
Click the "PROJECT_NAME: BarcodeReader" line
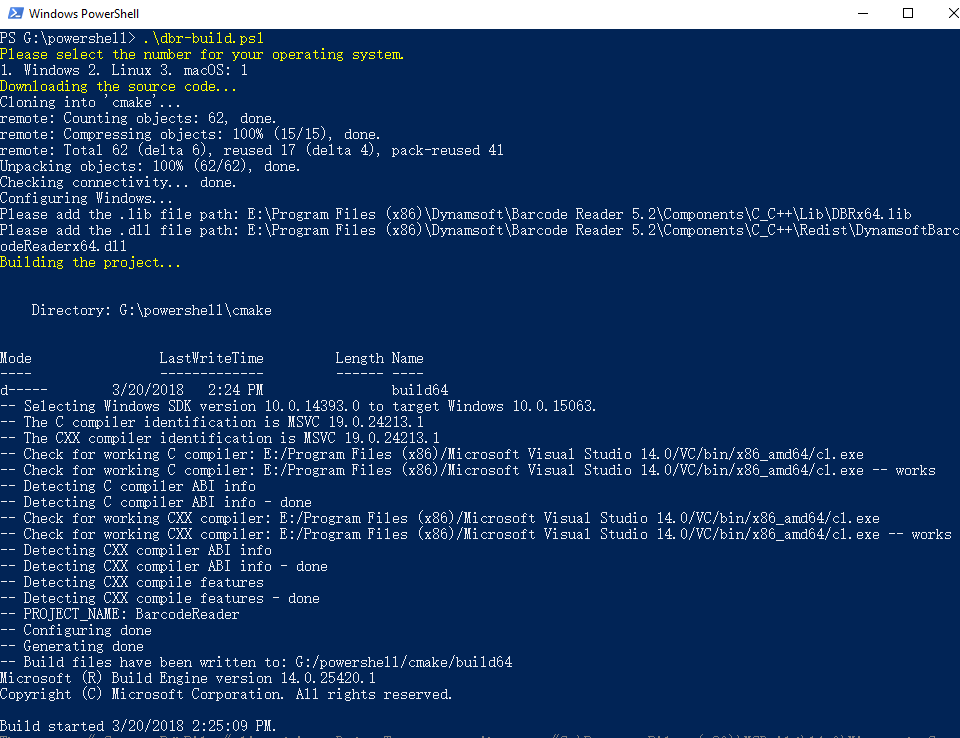click(x=131, y=614)
